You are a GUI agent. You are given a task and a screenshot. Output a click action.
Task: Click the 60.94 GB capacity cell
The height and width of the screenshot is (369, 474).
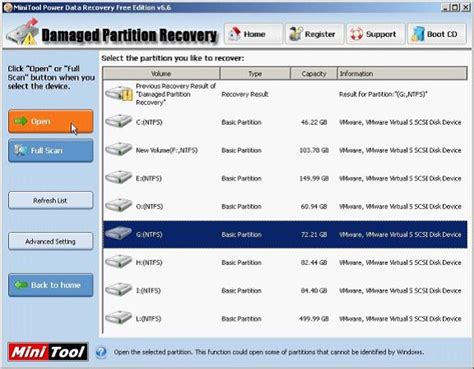tap(314, 207)
